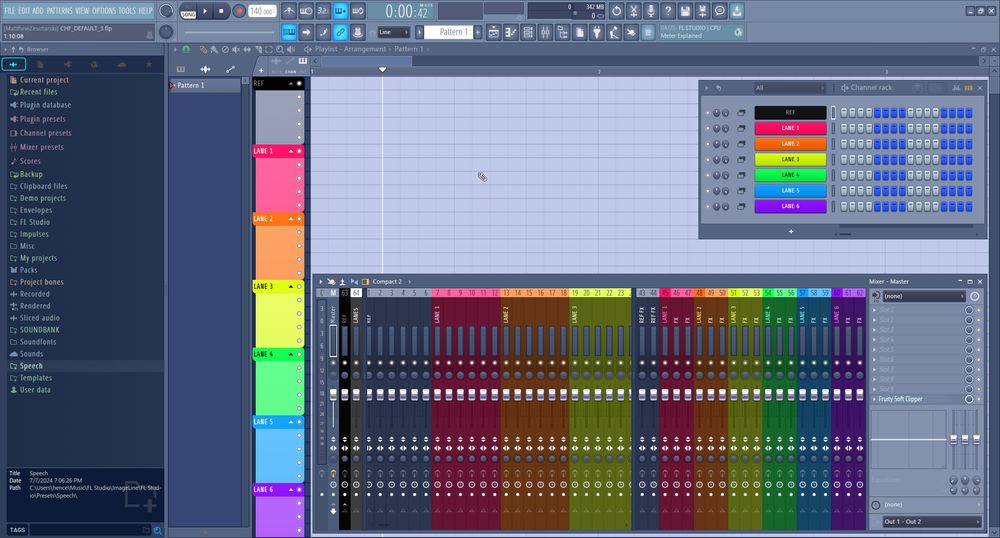The height and width of the screenshot is (538, 1000).
Task: Open the undo history icon
Action: (616, 11)
